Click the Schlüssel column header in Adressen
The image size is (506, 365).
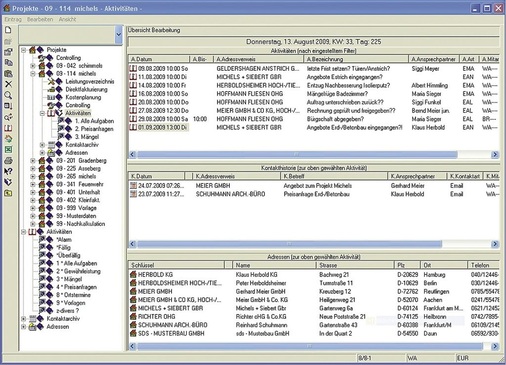[177, 265]
